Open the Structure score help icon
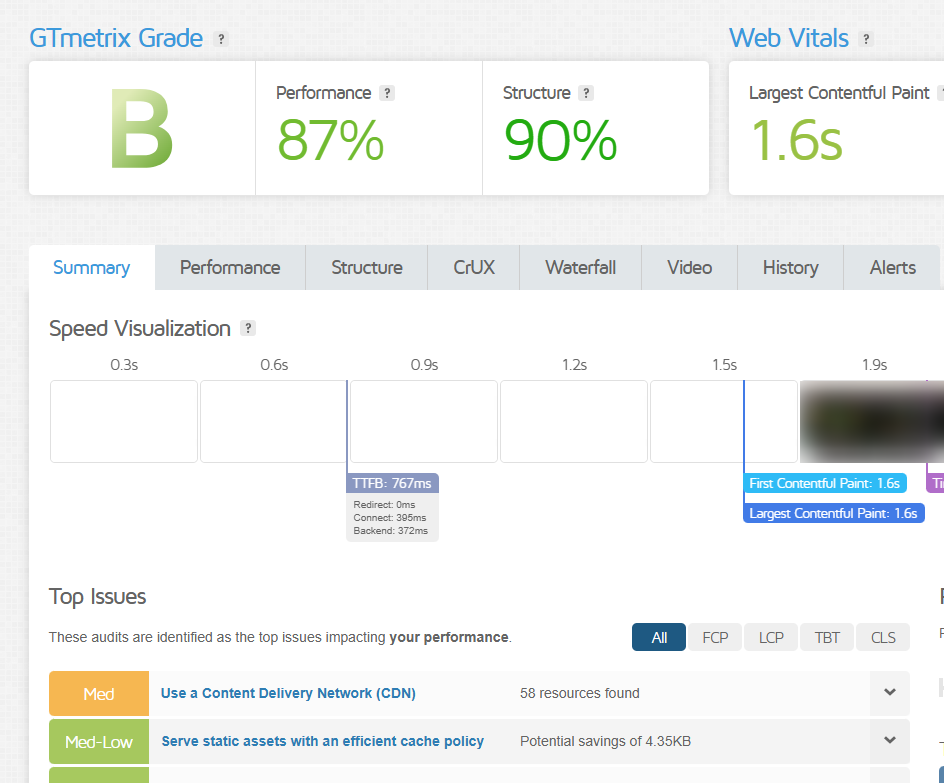The height and width of the screenshot is (783, 944). 586,93
